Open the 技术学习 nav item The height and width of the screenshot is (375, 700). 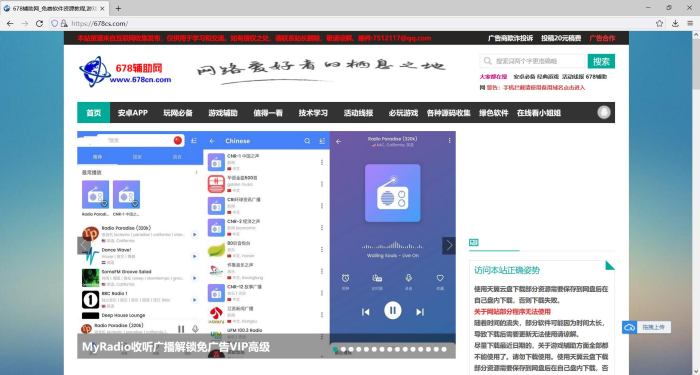tap(313, 113)
